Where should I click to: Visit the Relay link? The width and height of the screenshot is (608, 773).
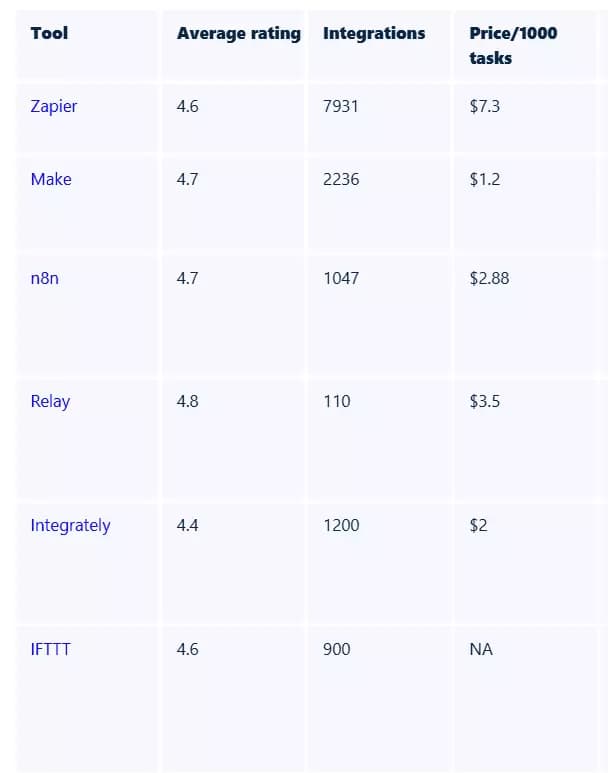(50, 401)
